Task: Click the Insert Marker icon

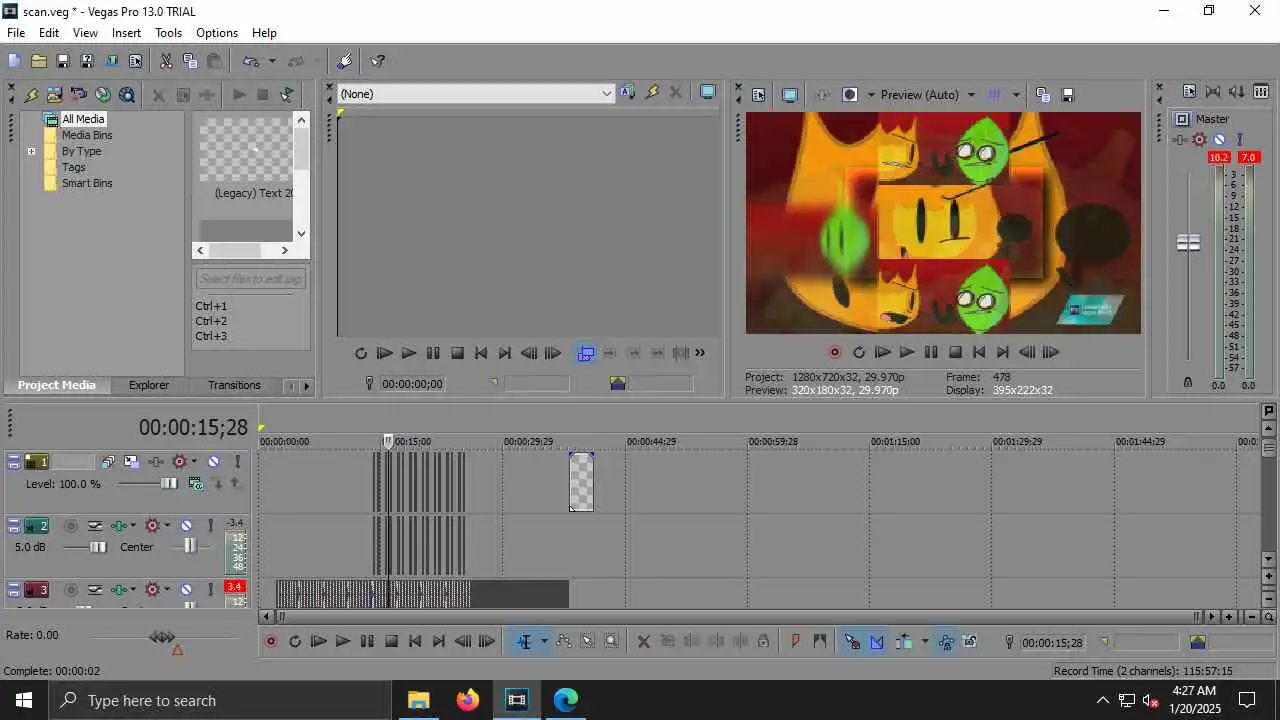Action: tap(795, 642)
